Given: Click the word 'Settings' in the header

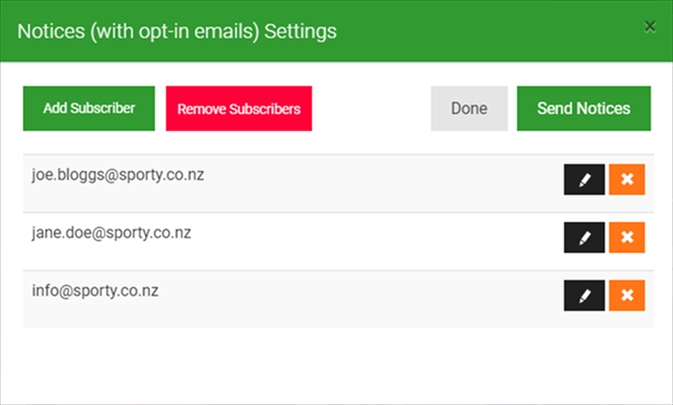Looking at the screenshot, I should click(x=300, y=31).
